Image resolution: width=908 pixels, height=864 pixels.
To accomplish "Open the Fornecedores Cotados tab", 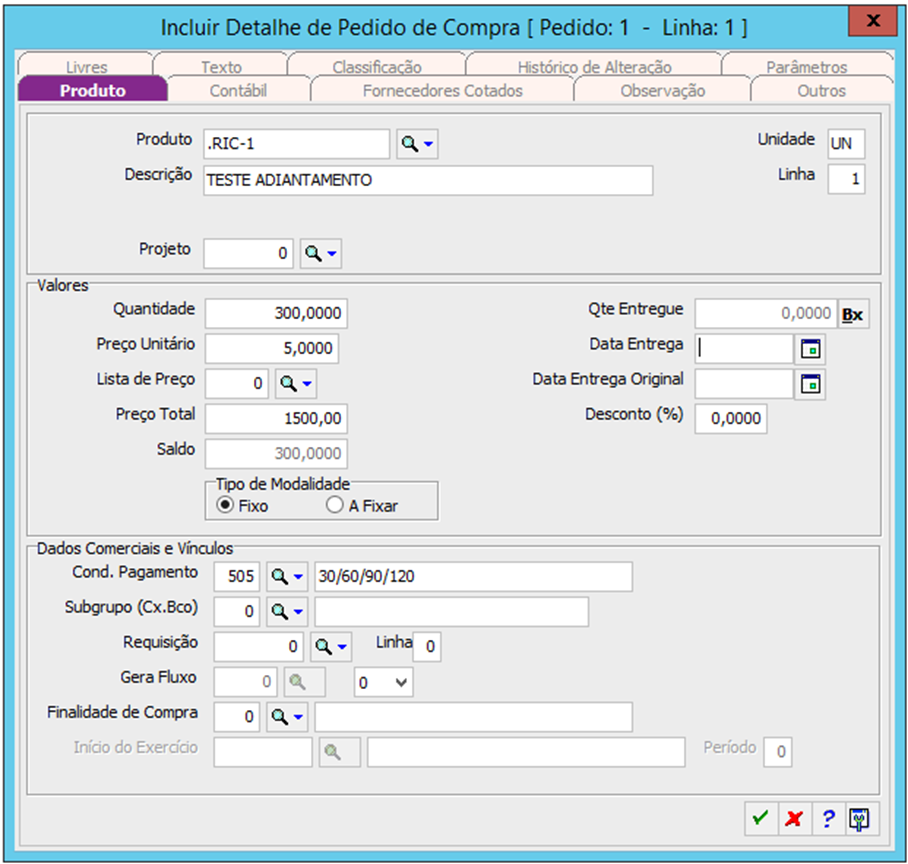I will 442,90.
